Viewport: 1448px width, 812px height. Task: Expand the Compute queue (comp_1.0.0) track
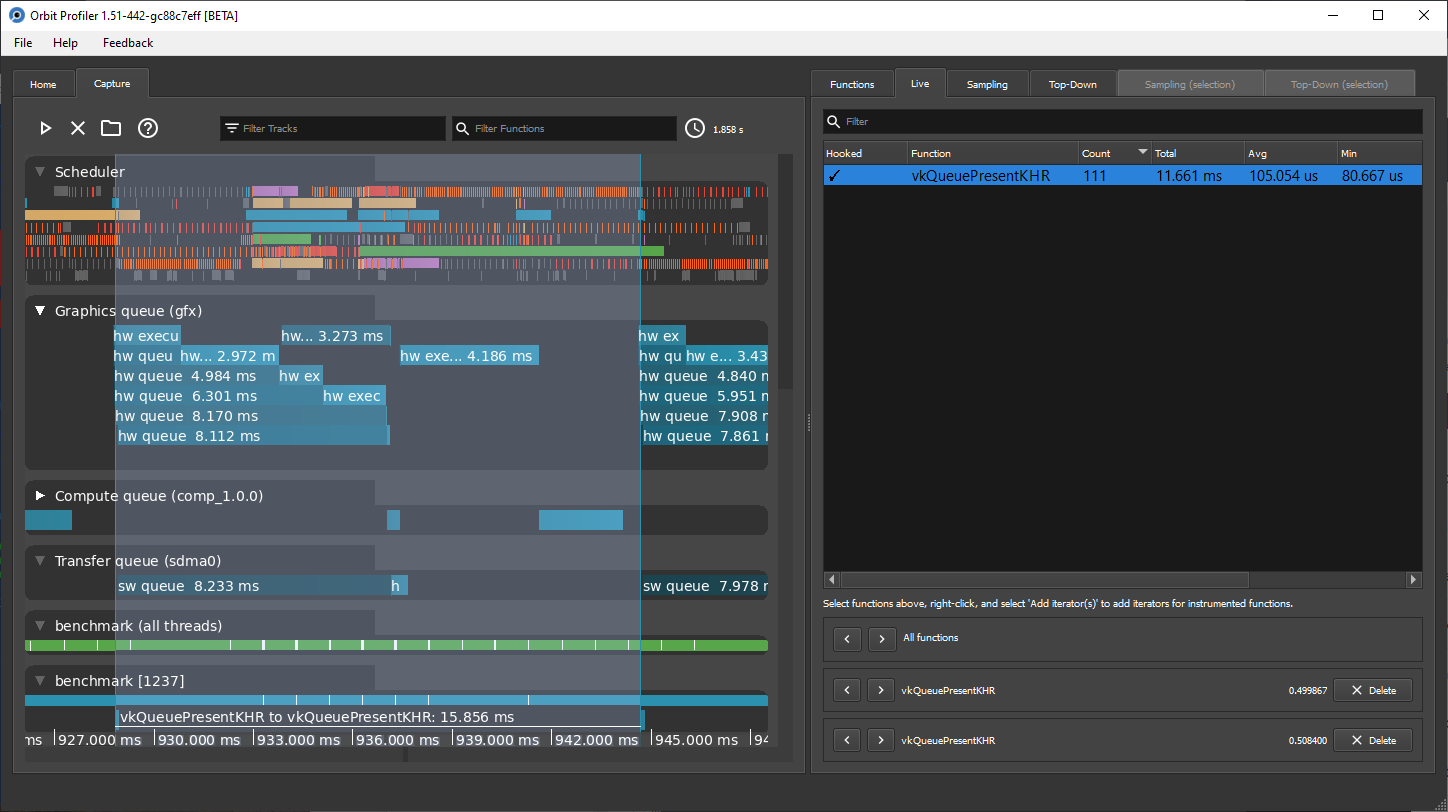pyautogui.click(x=40, y=496)
